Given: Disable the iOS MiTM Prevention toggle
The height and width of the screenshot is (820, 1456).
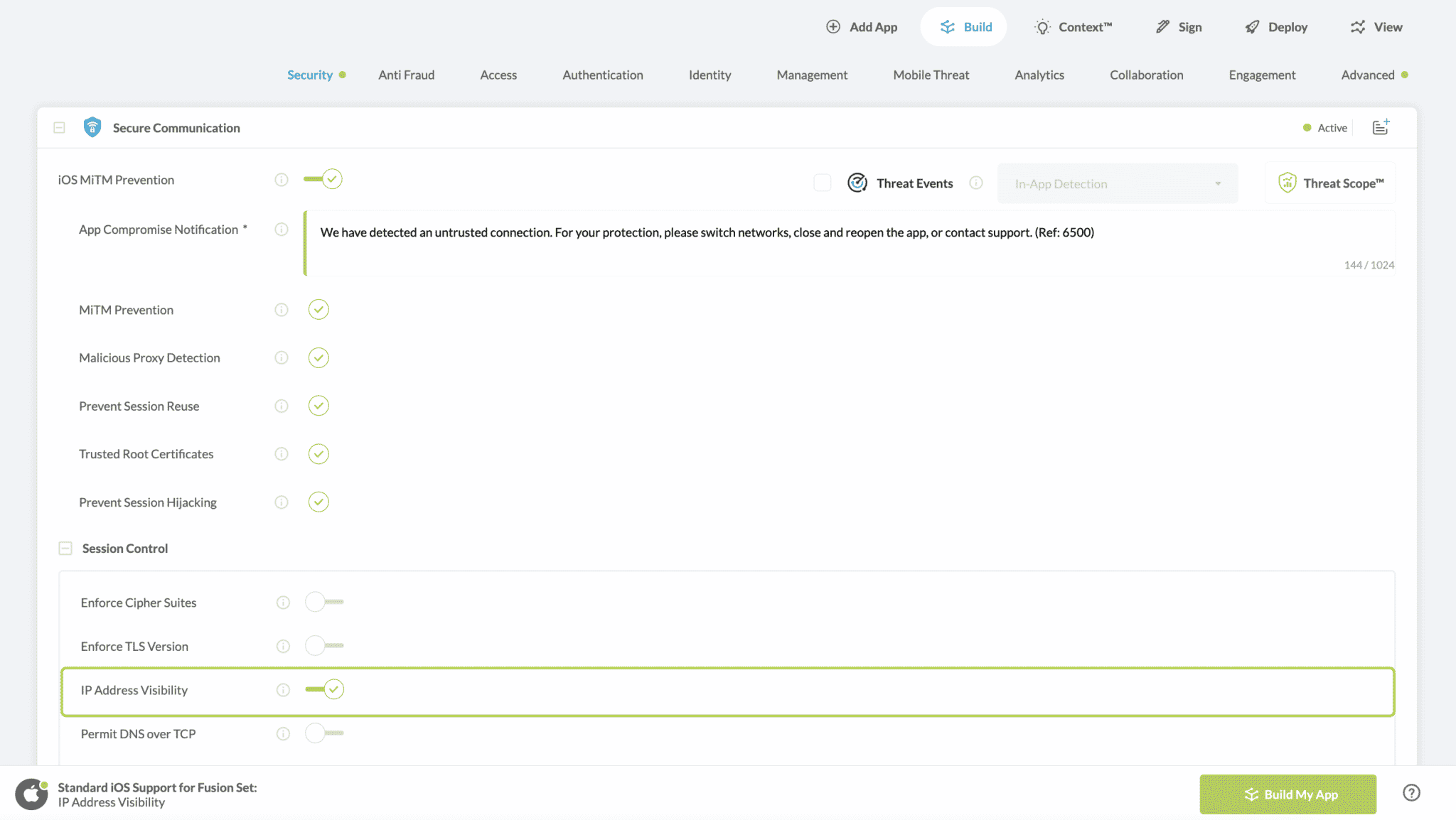Looking at the screenshot, I should (x=323, y=179).
